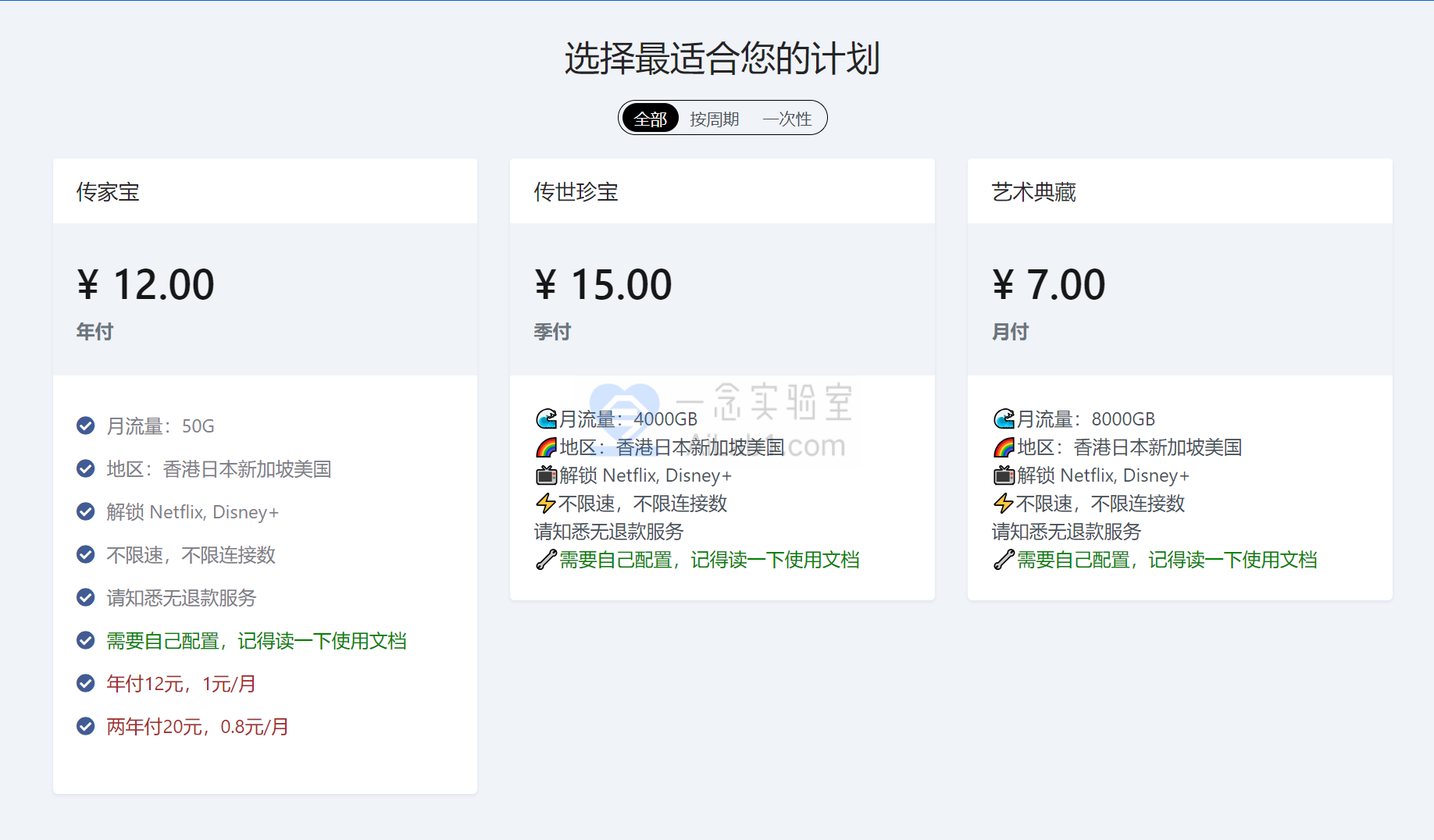This screenshot has height=840, width=1434.
Task: Click the 选择最适合您的计划 heading
Action: coord(722,59)
